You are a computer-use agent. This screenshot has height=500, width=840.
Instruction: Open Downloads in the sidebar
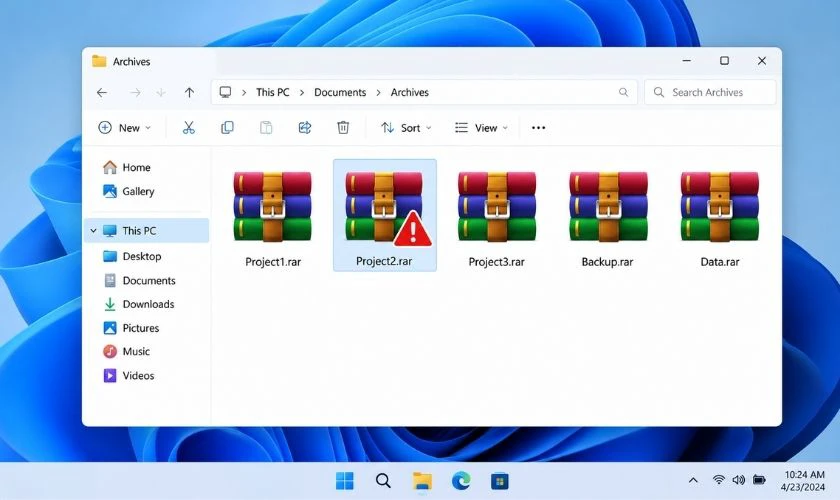pyautogui.click(x=139, y=304)
